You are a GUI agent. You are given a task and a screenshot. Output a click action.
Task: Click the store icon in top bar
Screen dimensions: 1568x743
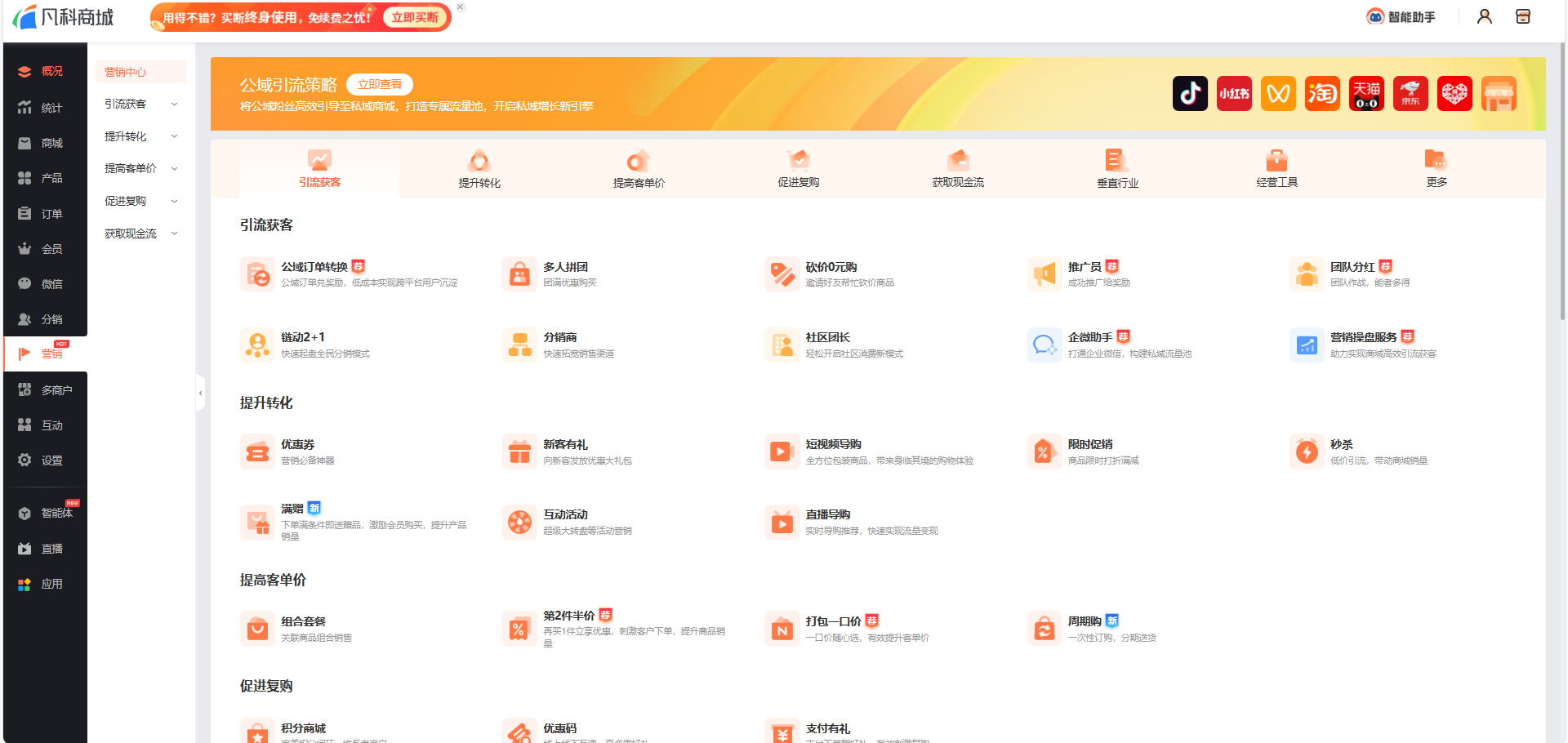[1523, 17]
